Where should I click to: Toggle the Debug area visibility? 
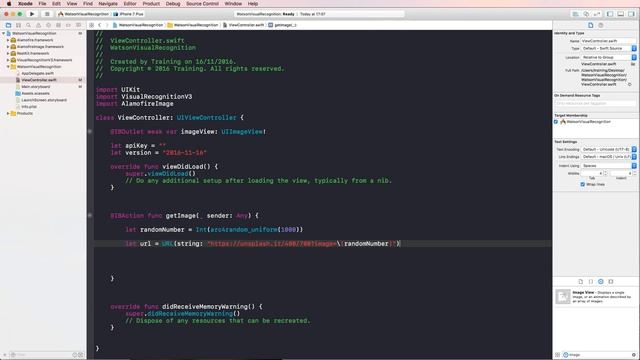[620, 14]
